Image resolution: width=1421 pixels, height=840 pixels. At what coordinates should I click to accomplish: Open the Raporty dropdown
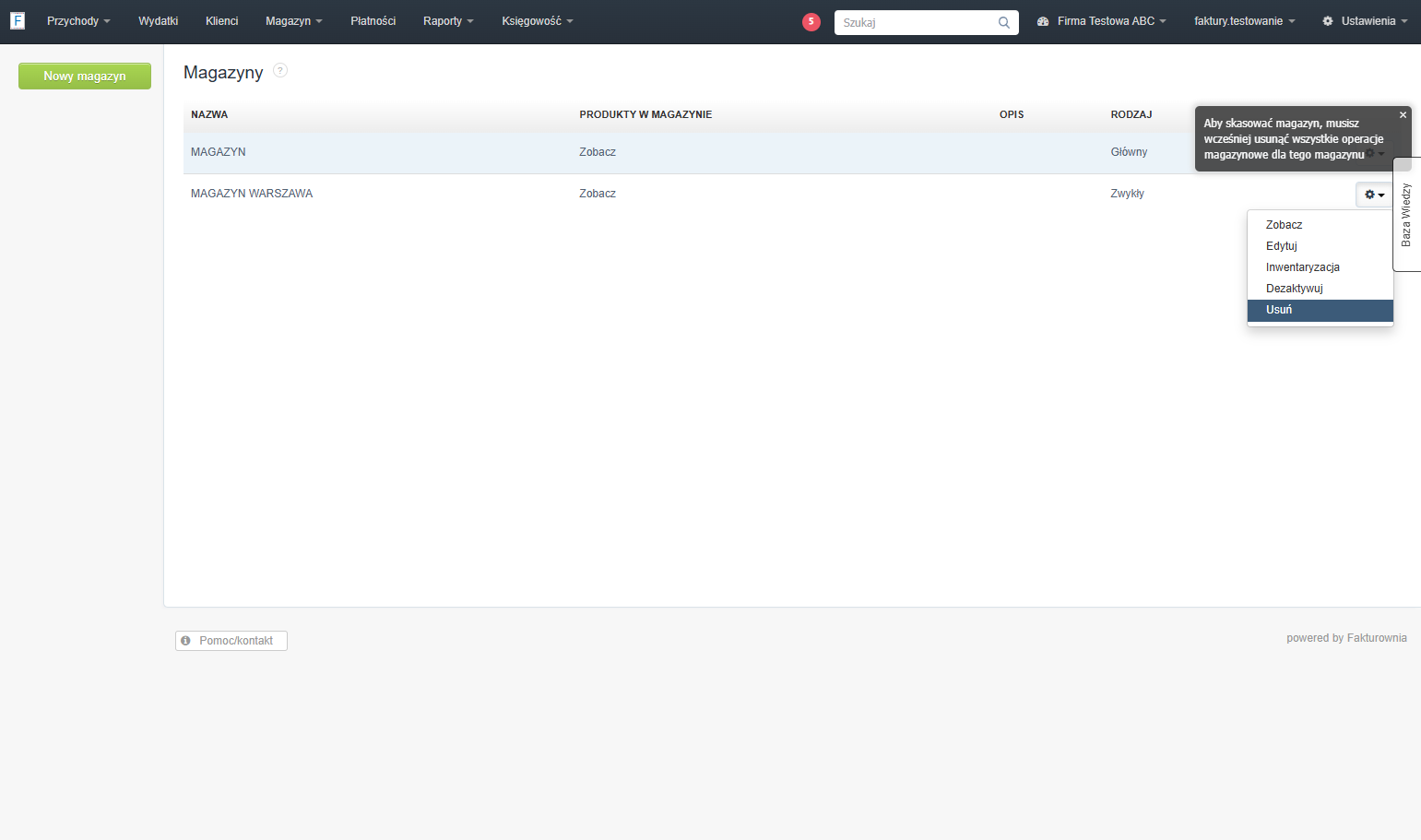tap(448, 21)
